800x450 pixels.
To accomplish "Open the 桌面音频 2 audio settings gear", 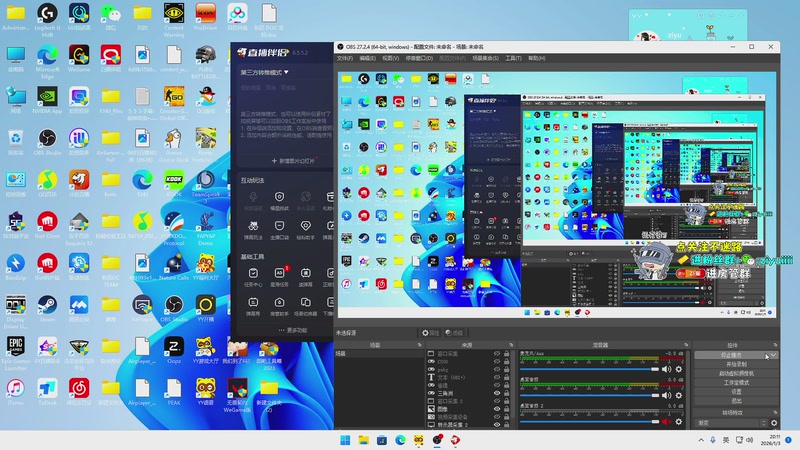I will [679, 421].
